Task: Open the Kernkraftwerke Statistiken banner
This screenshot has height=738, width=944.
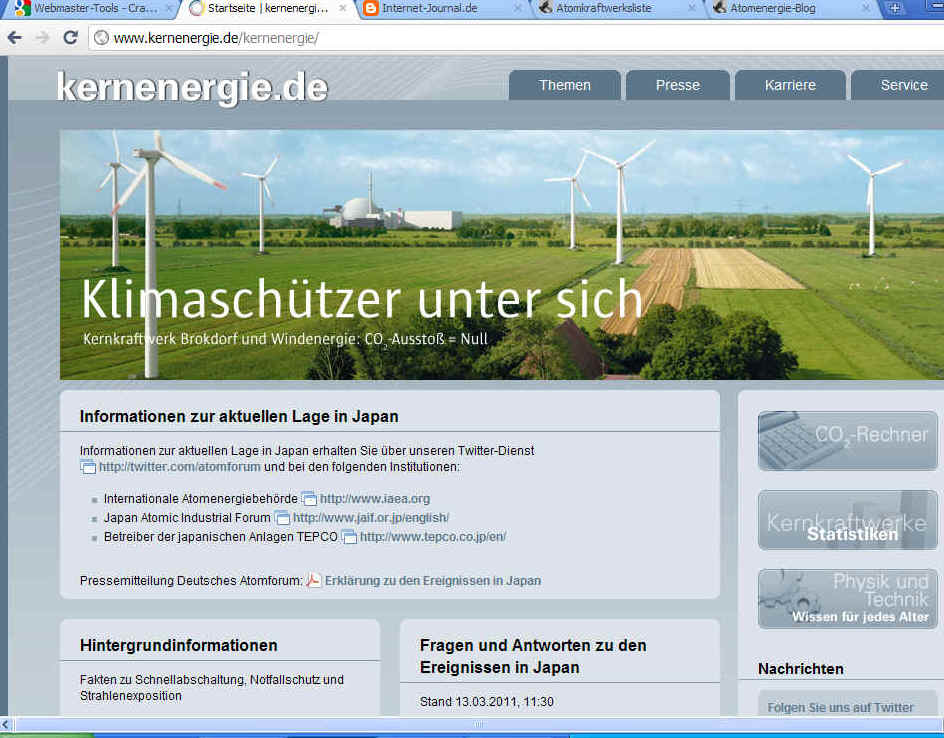Action: pos(848,520)
